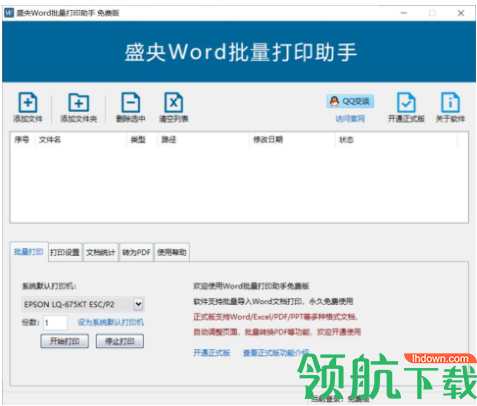Click the 设为系统默认打印机 link
The height and width of the screenshot is (406, 477).
point(111,322)
